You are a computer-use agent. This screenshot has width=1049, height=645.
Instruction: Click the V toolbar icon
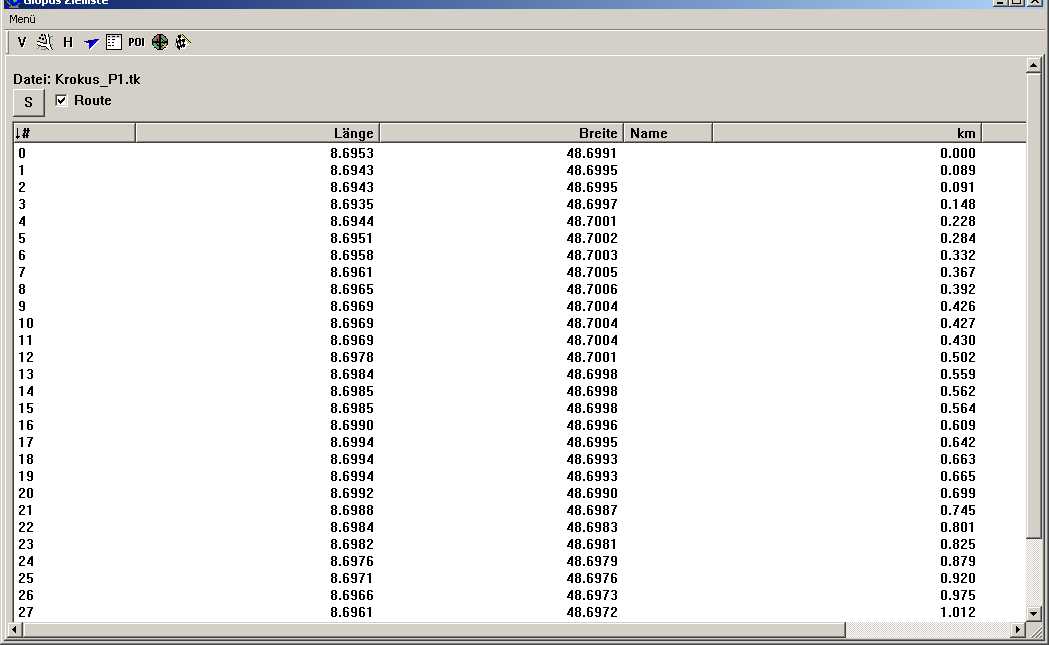pyautogui.click(x=22, y=42)
